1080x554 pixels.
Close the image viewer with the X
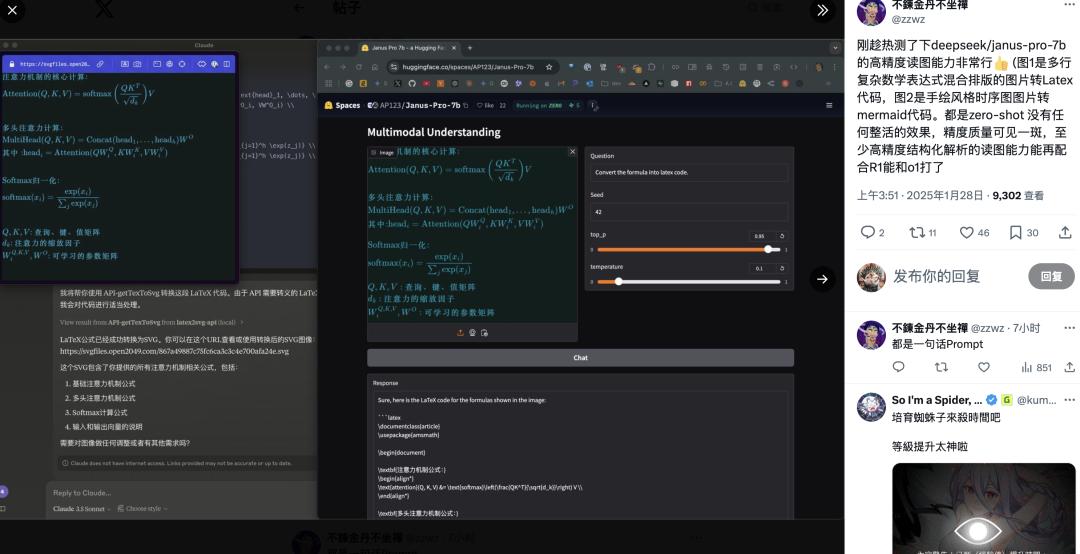13,10
